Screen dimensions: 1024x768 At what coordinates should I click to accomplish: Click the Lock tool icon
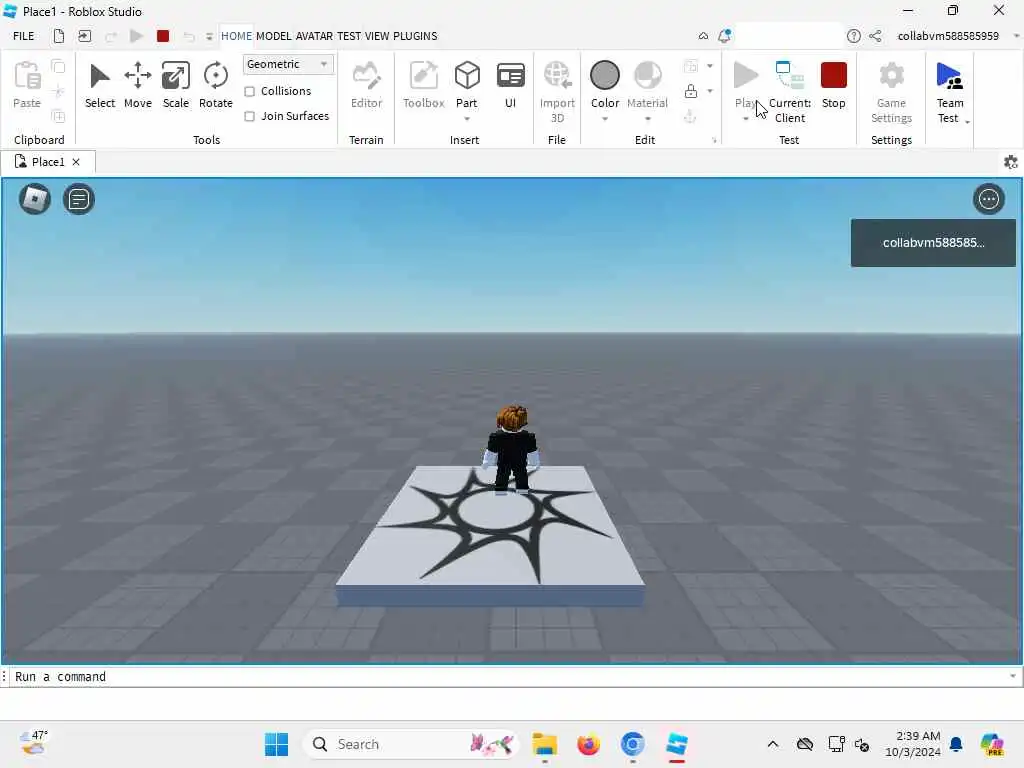pyautogui.click(x=691, y=91)
